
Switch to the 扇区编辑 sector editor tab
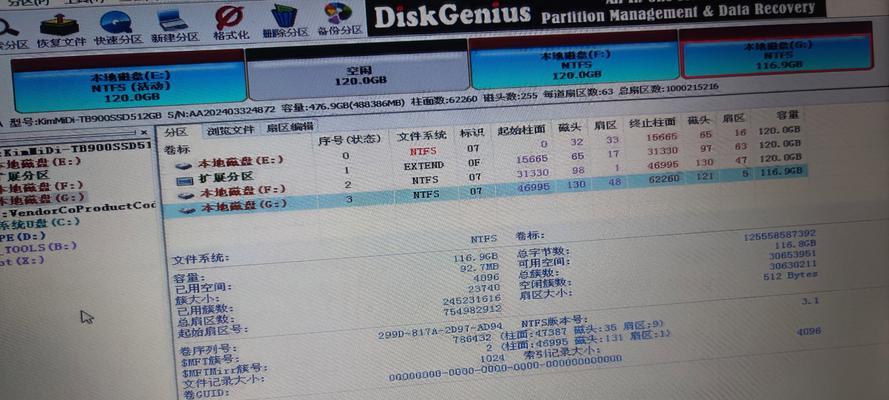pos(290,127)
